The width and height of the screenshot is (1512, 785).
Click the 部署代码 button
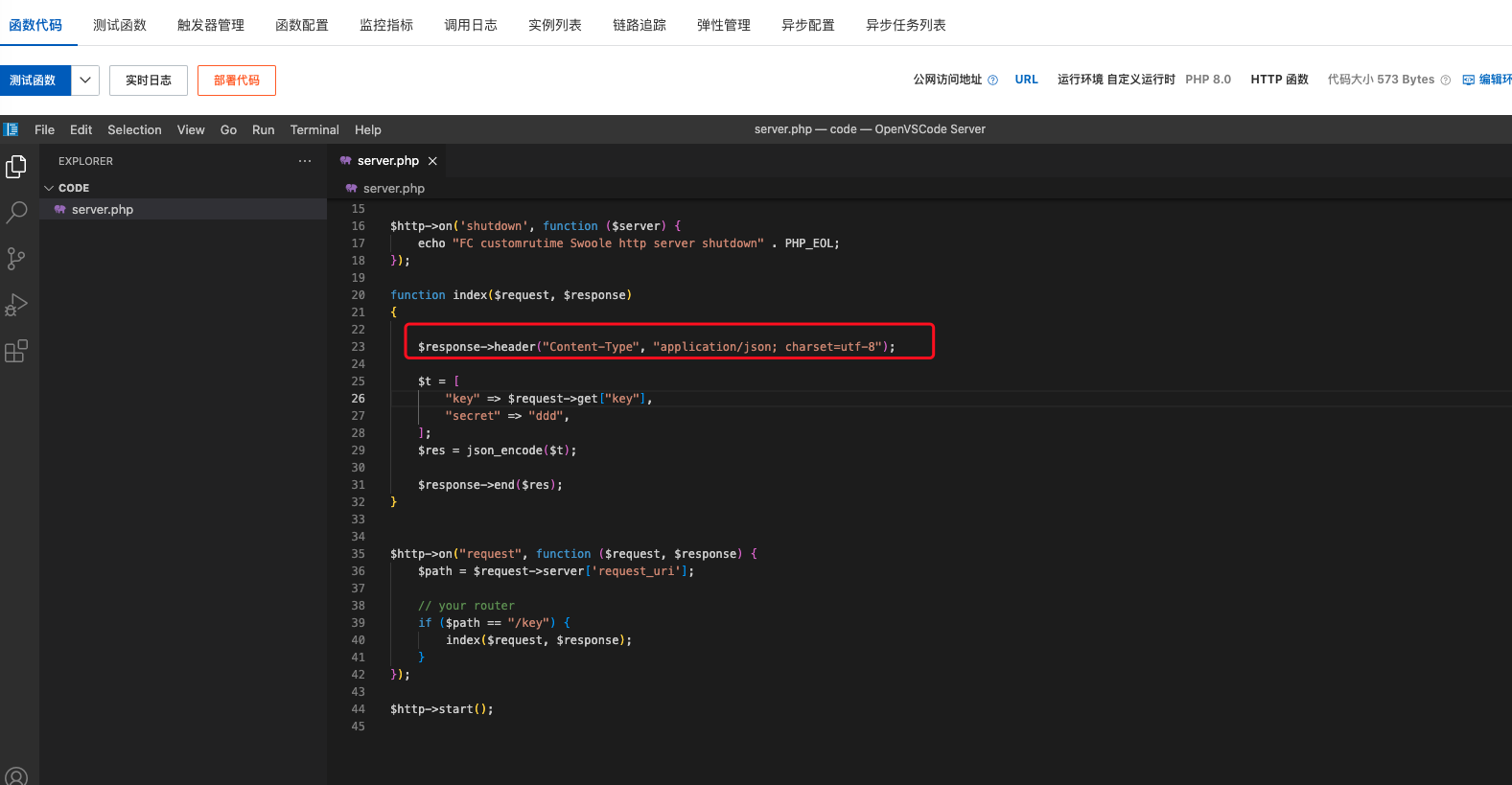coord(237,81)
